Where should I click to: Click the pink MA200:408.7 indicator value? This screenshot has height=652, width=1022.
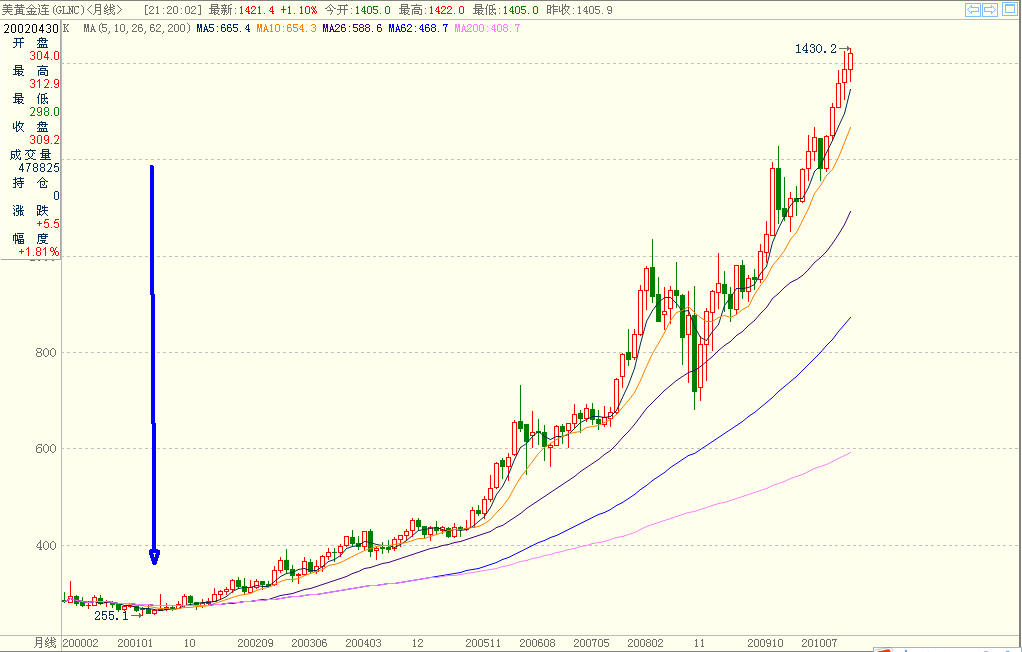(487, 29)
